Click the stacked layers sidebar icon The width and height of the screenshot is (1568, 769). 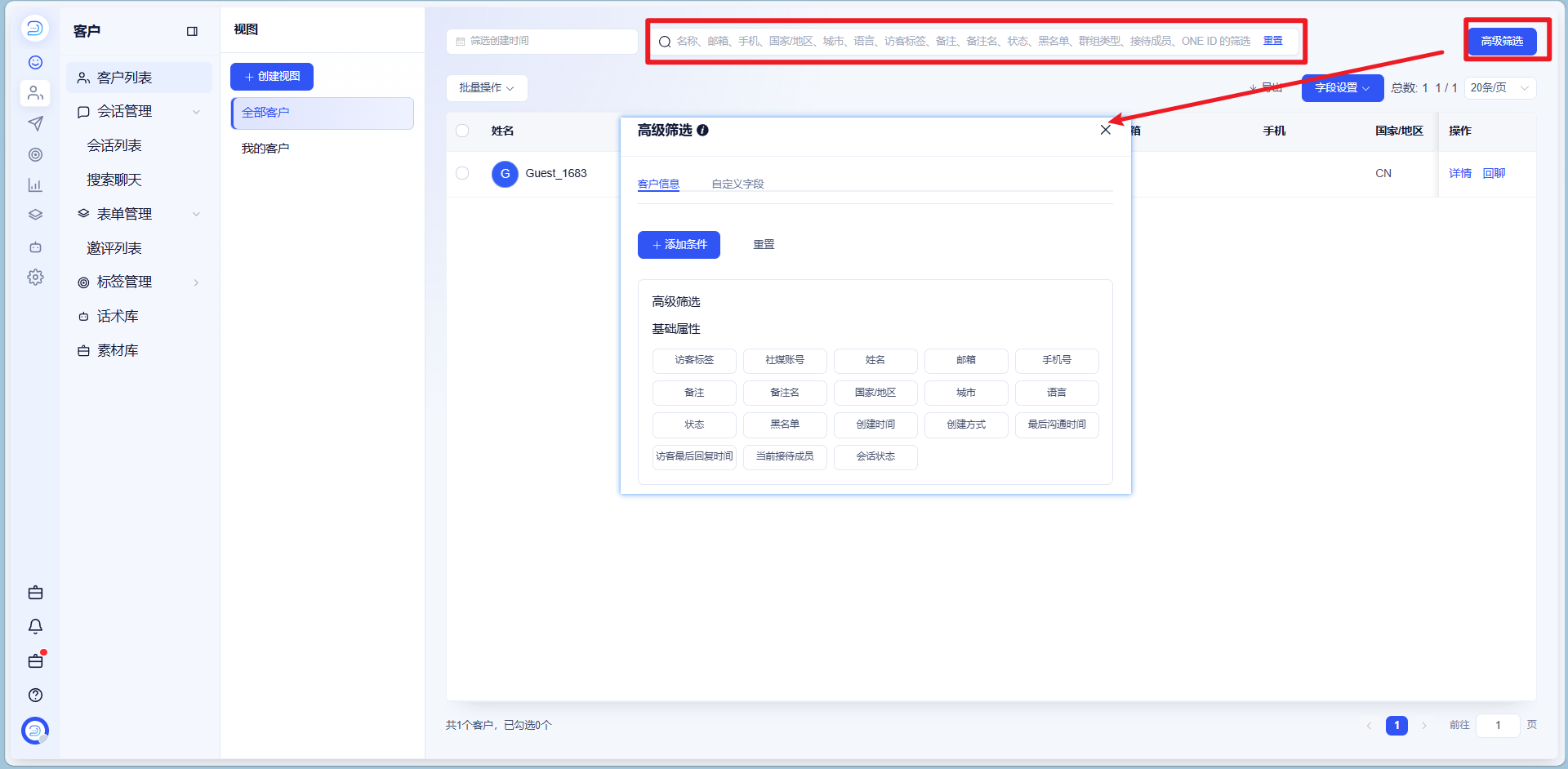point(35,215)
